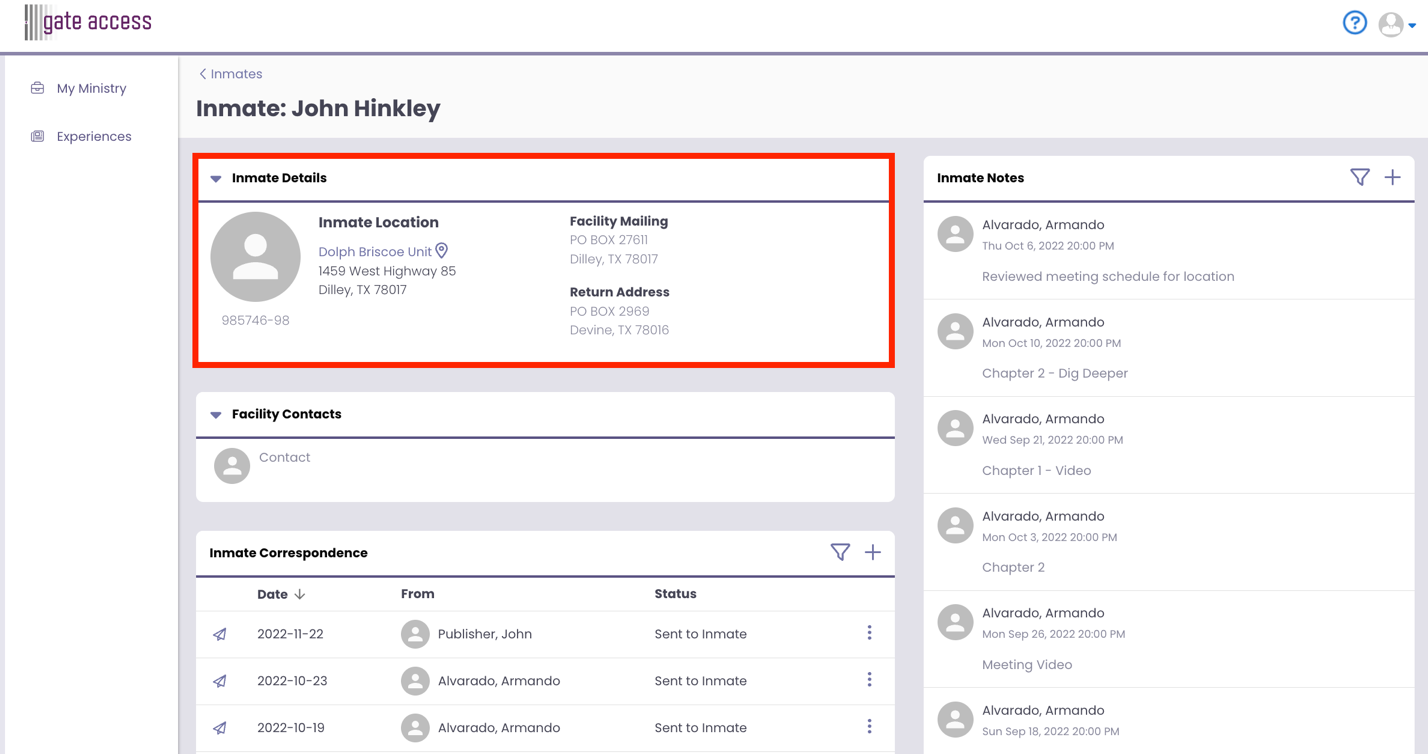The height and width of the screenshot is (754, 1428).
Task: Add new Inmate Correspondence entry
Action: [873, 552]
